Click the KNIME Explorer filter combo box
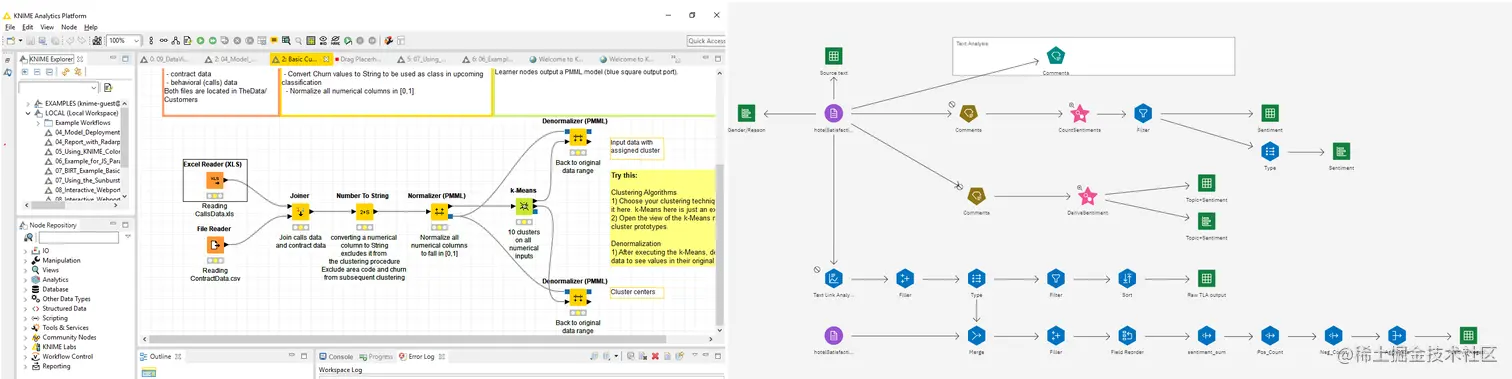The height and width of the screenshot is (379, 1512). 58,87
